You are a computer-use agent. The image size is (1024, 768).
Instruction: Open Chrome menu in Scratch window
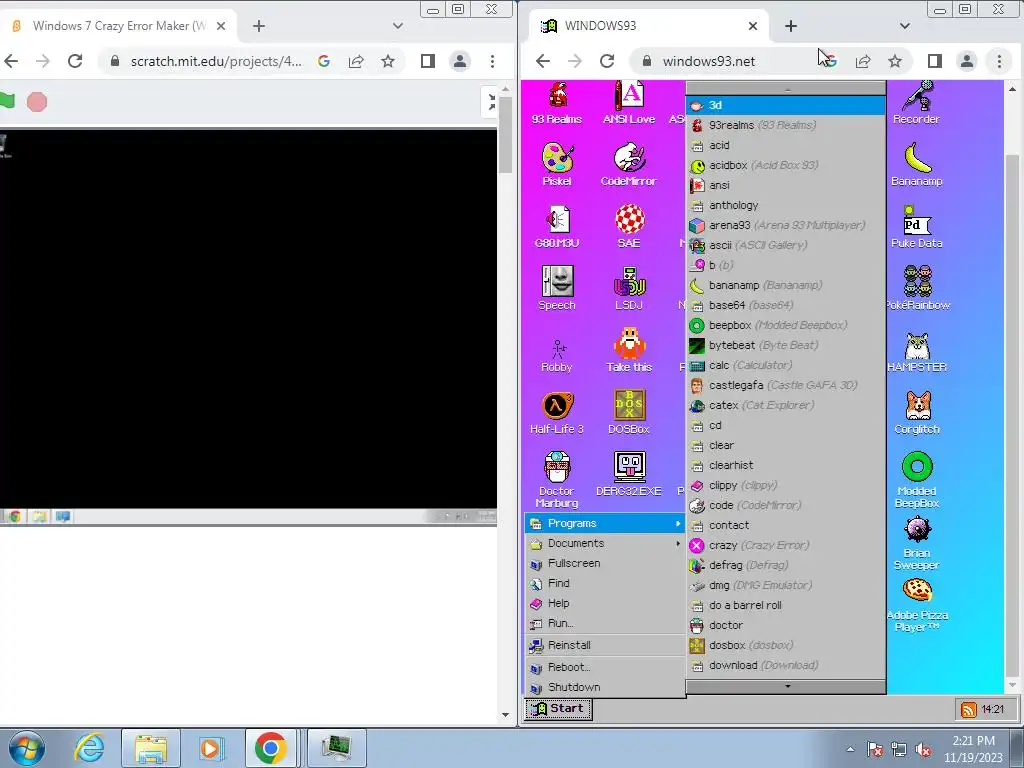pos(492,61)
